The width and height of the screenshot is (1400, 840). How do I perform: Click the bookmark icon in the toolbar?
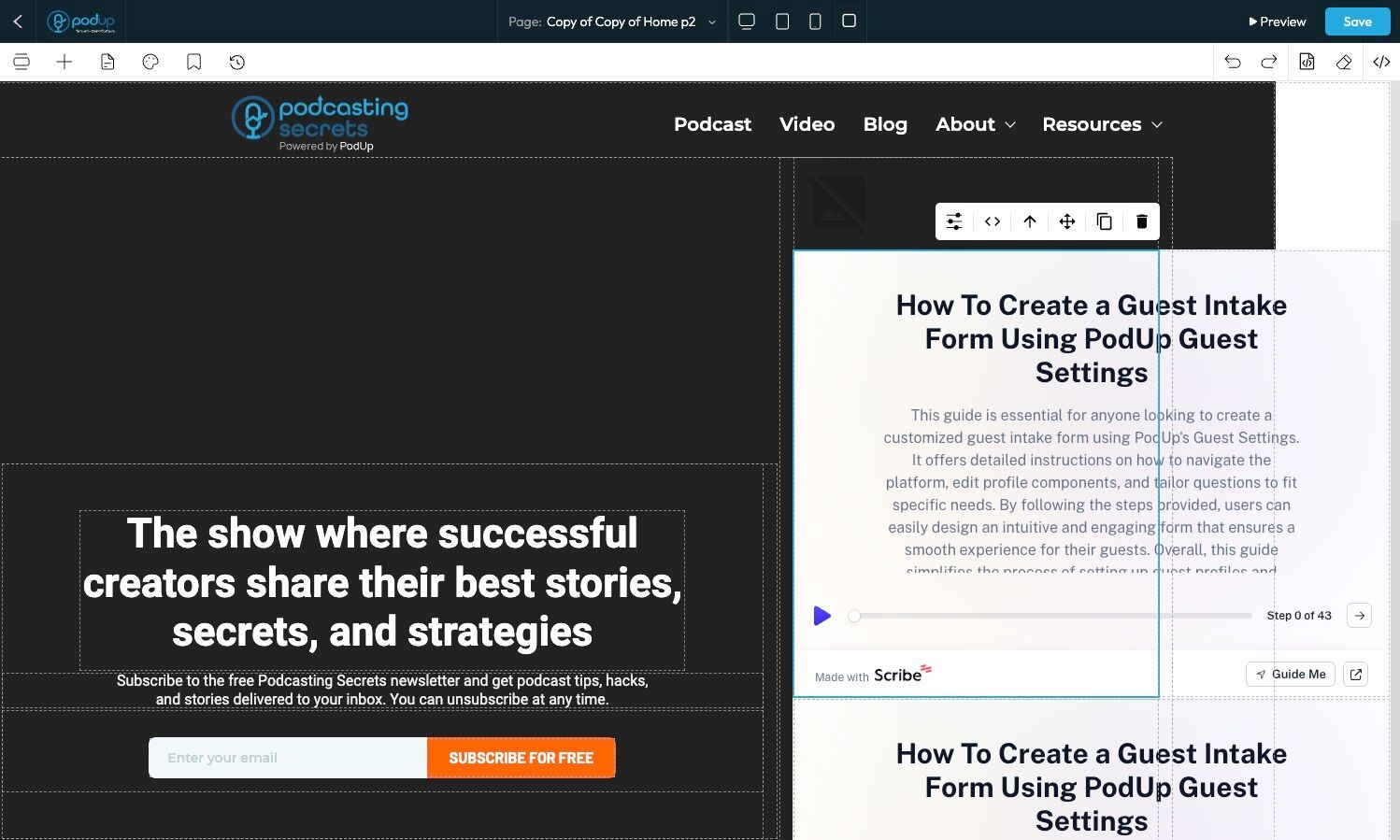(193, 63)
